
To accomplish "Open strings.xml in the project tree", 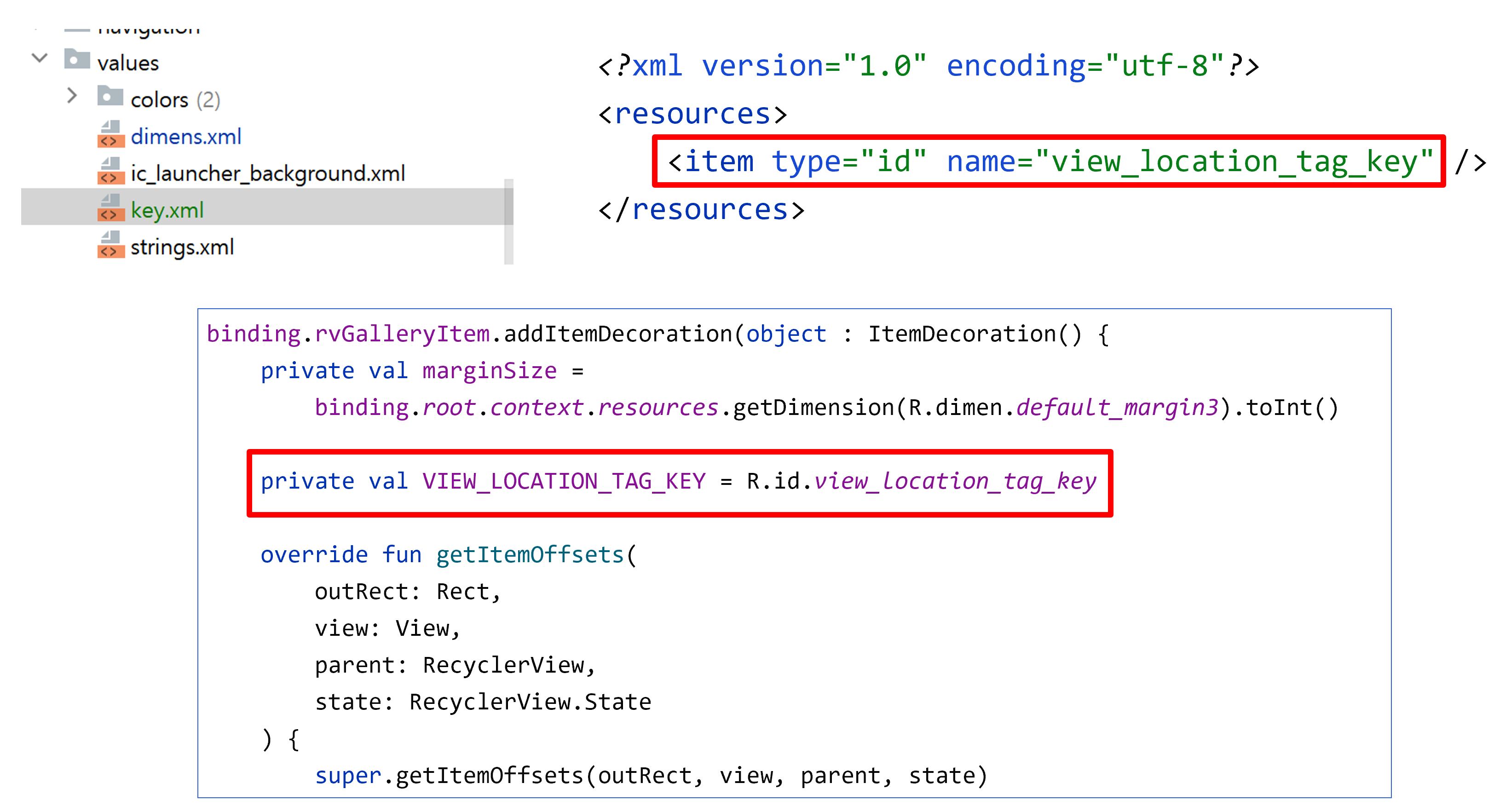I will pos(182,247).
